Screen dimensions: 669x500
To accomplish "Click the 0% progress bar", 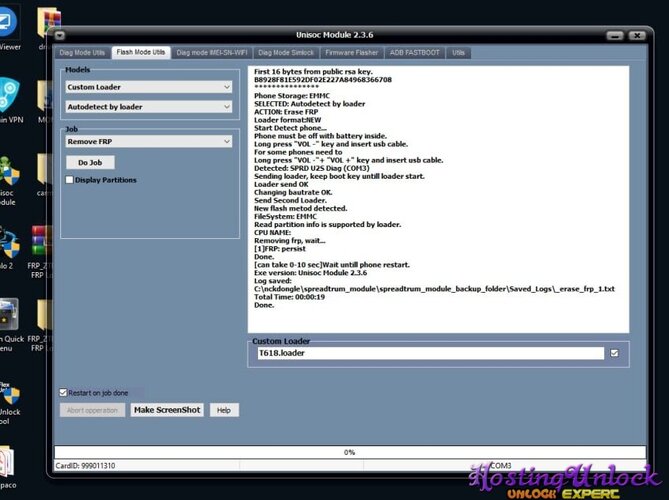I will (x=350, y=452).
